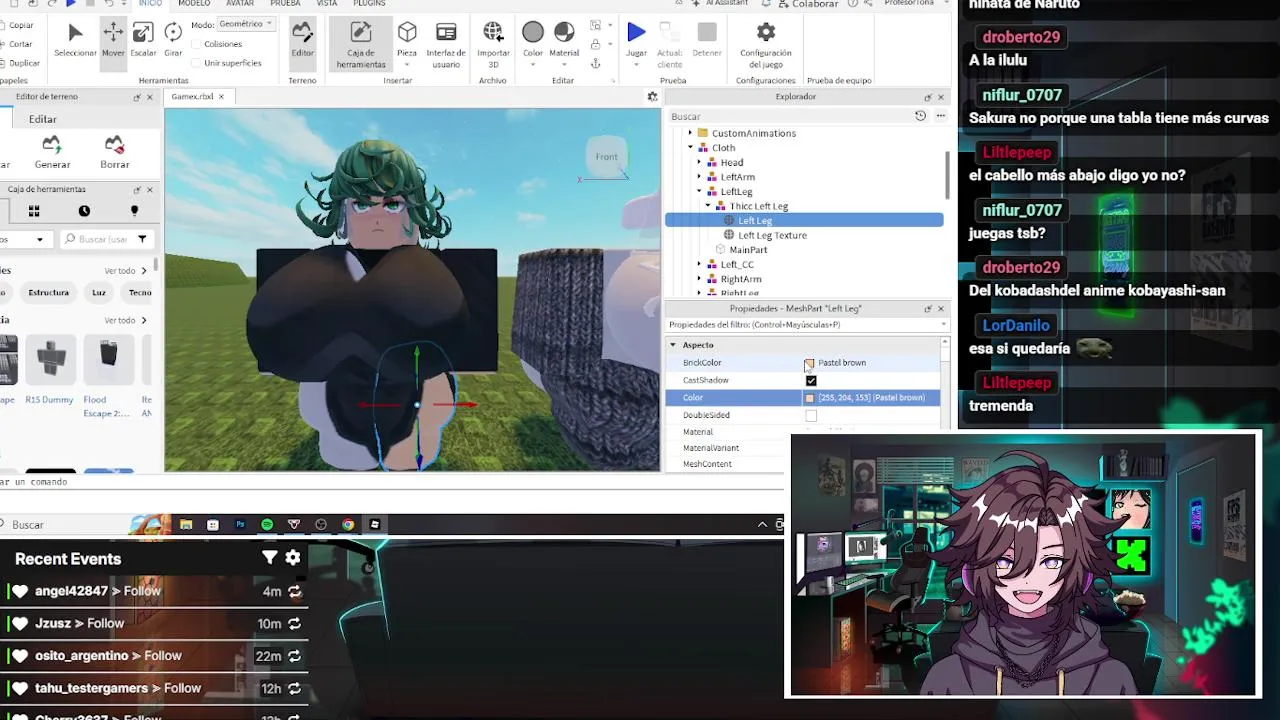The width and height of the screenshot is (1280, 720).
Task: Collapse the LeftLeg tree node
Action: pos(699,191)
